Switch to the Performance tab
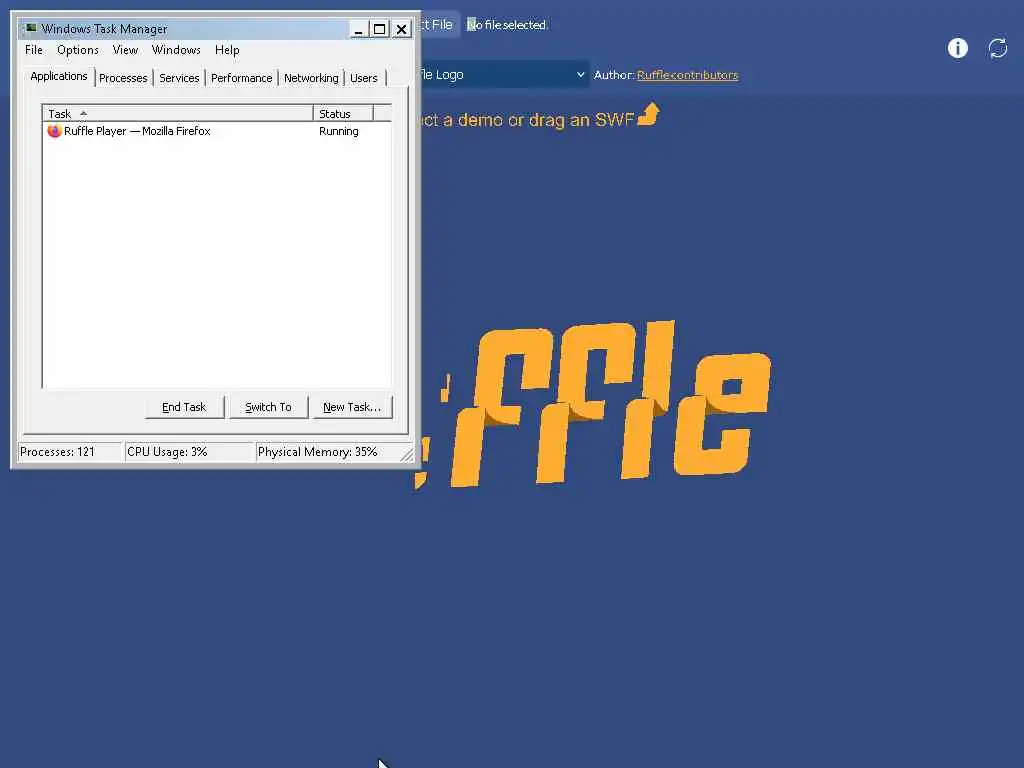1024x768 pixels. (x=241, y=78)
